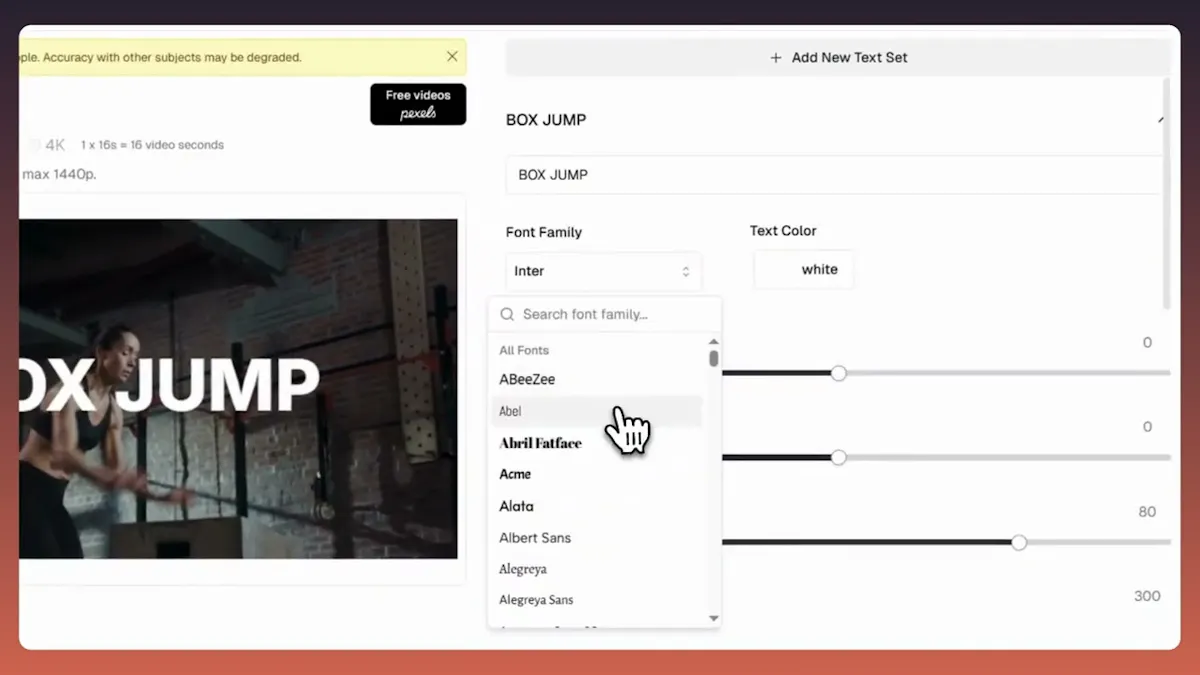Select the Alegreya Sans font

pos(596,600)
